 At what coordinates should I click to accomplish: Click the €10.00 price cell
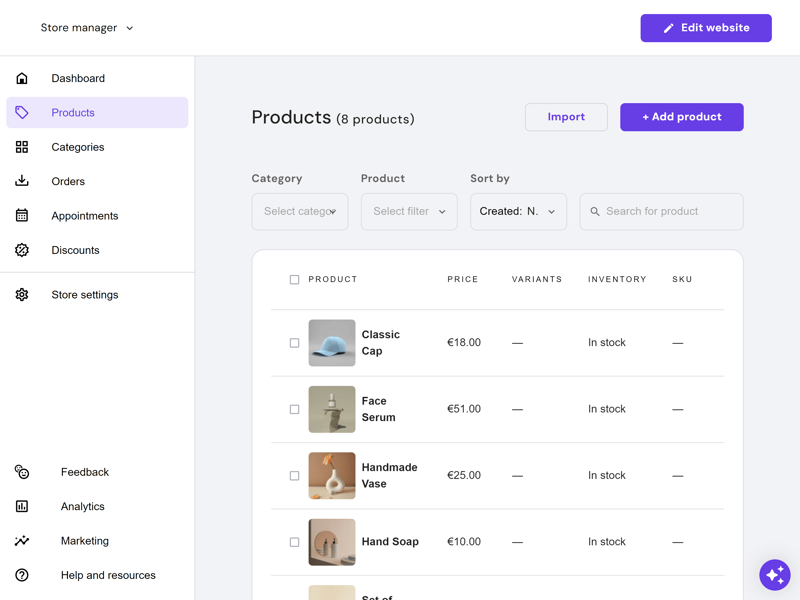point(464,541)
